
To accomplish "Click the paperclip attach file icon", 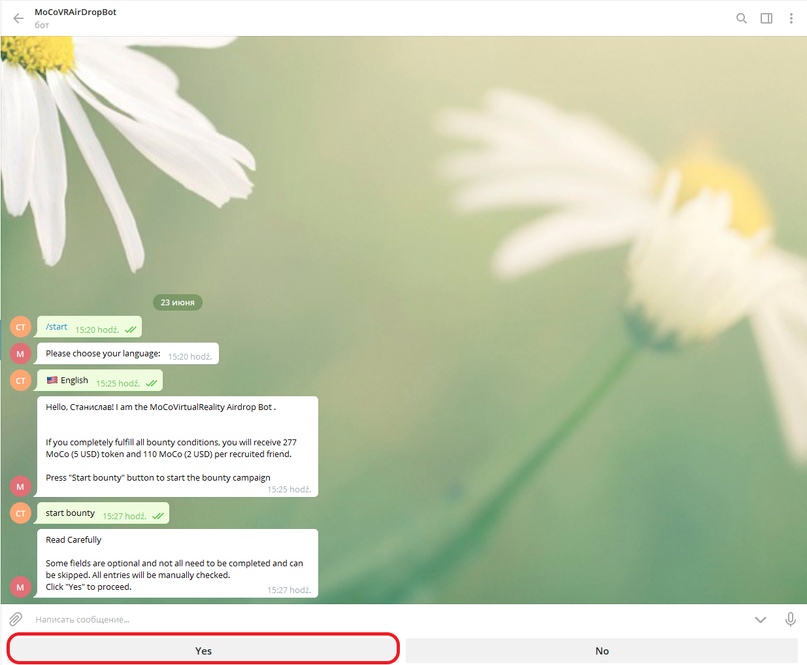I will [16, 619].
